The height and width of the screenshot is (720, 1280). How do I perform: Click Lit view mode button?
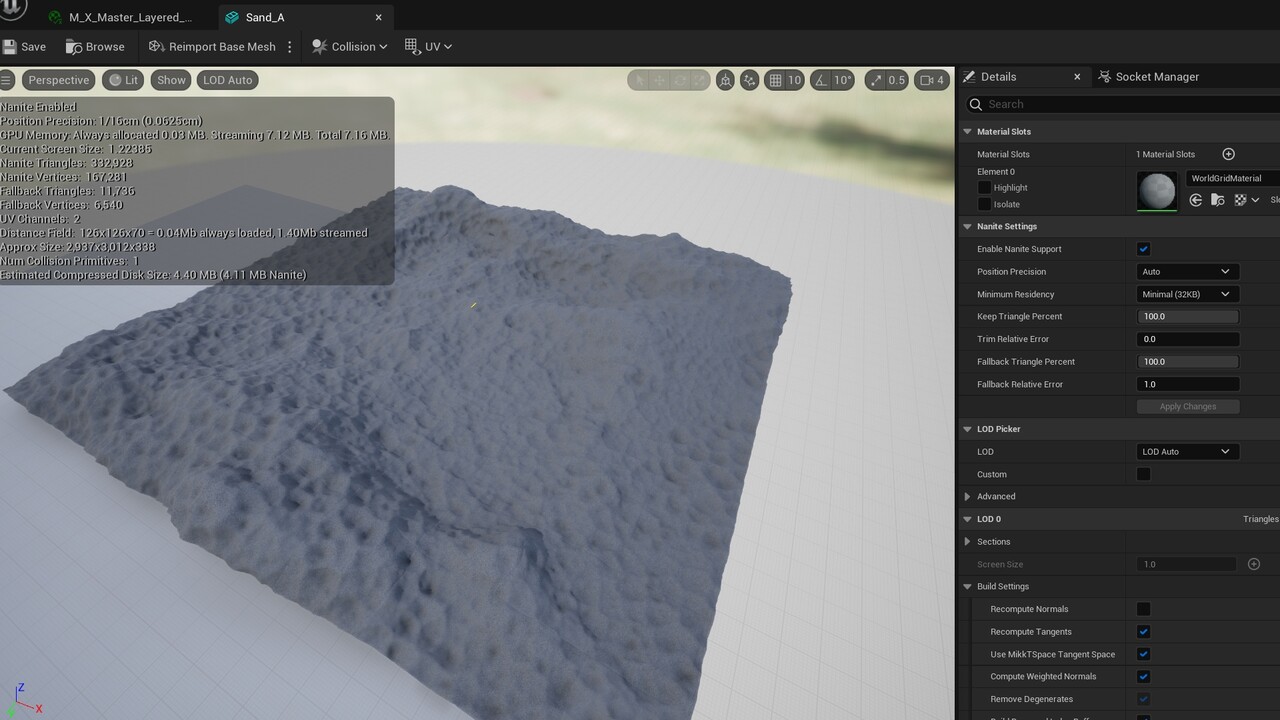124,80
